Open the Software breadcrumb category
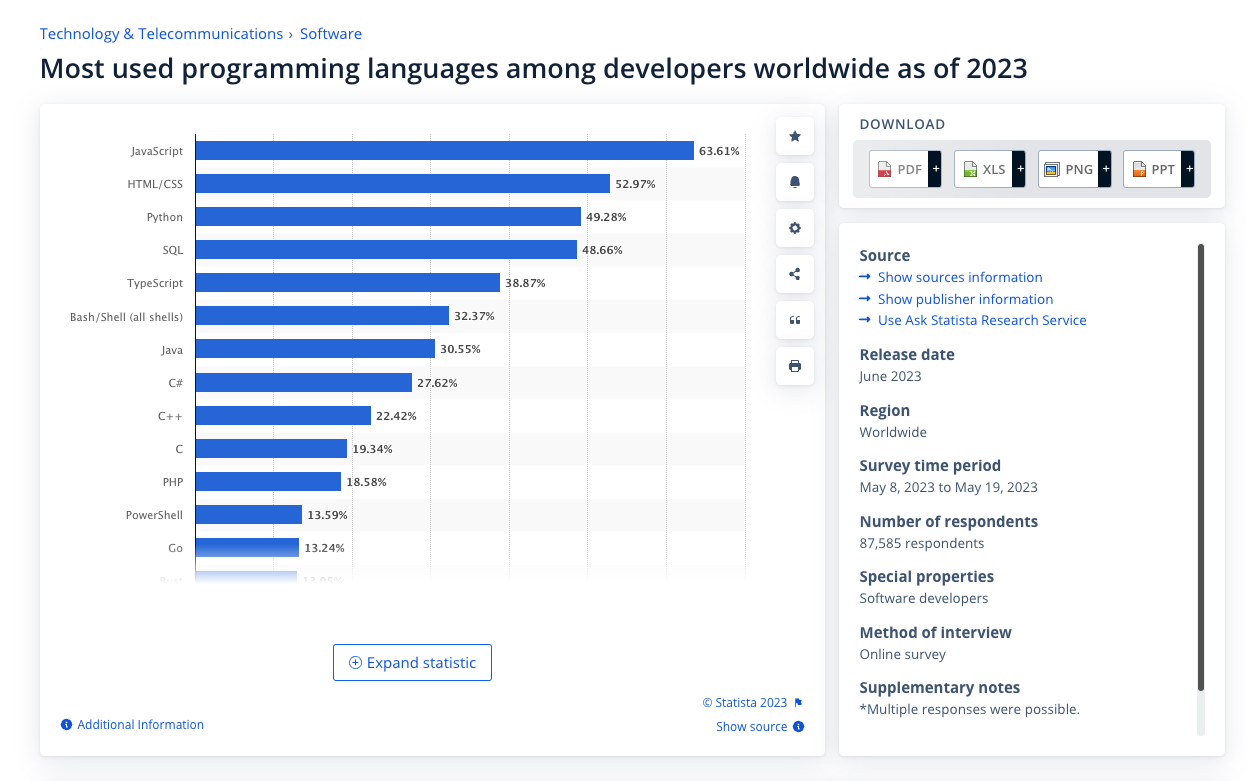The width and height of the screenshot is (1247, 781). [331, 34]
